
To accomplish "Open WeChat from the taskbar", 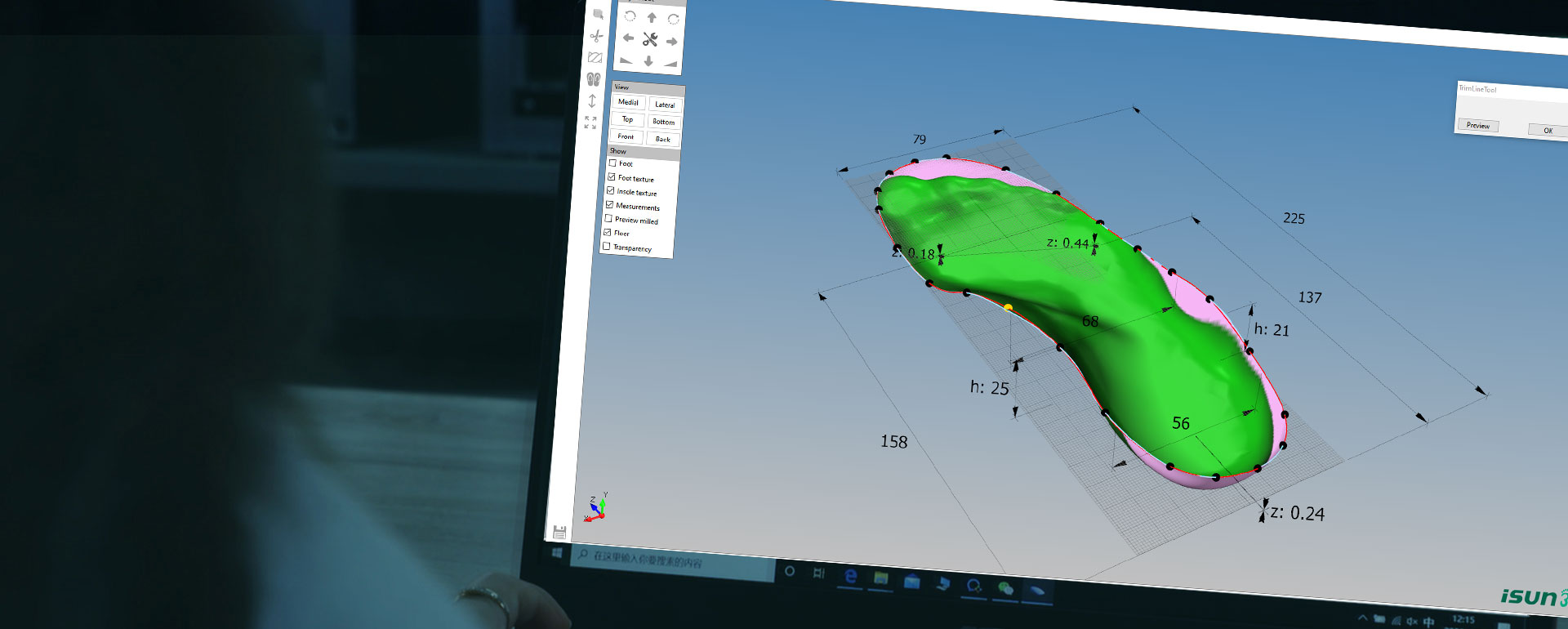I will point(1005,589).
